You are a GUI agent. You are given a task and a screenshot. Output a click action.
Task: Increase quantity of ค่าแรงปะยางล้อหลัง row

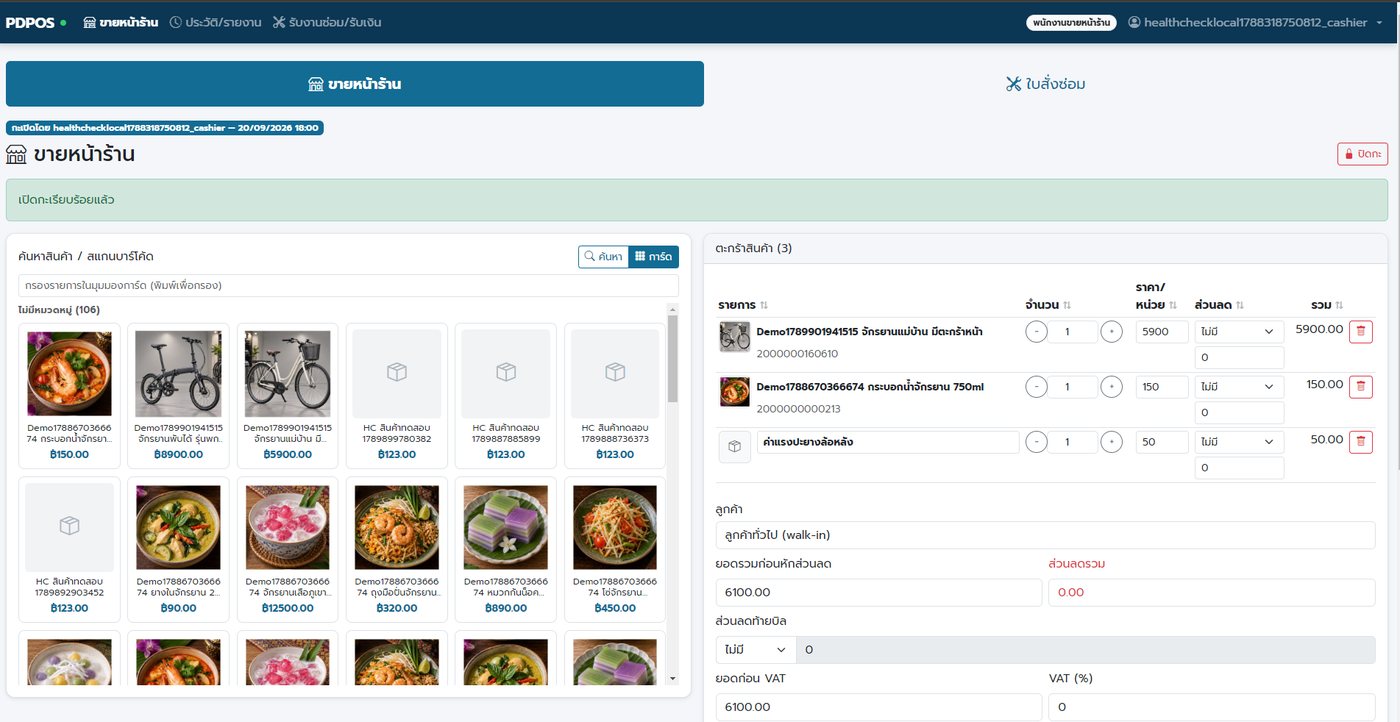tap(1111, 442)
